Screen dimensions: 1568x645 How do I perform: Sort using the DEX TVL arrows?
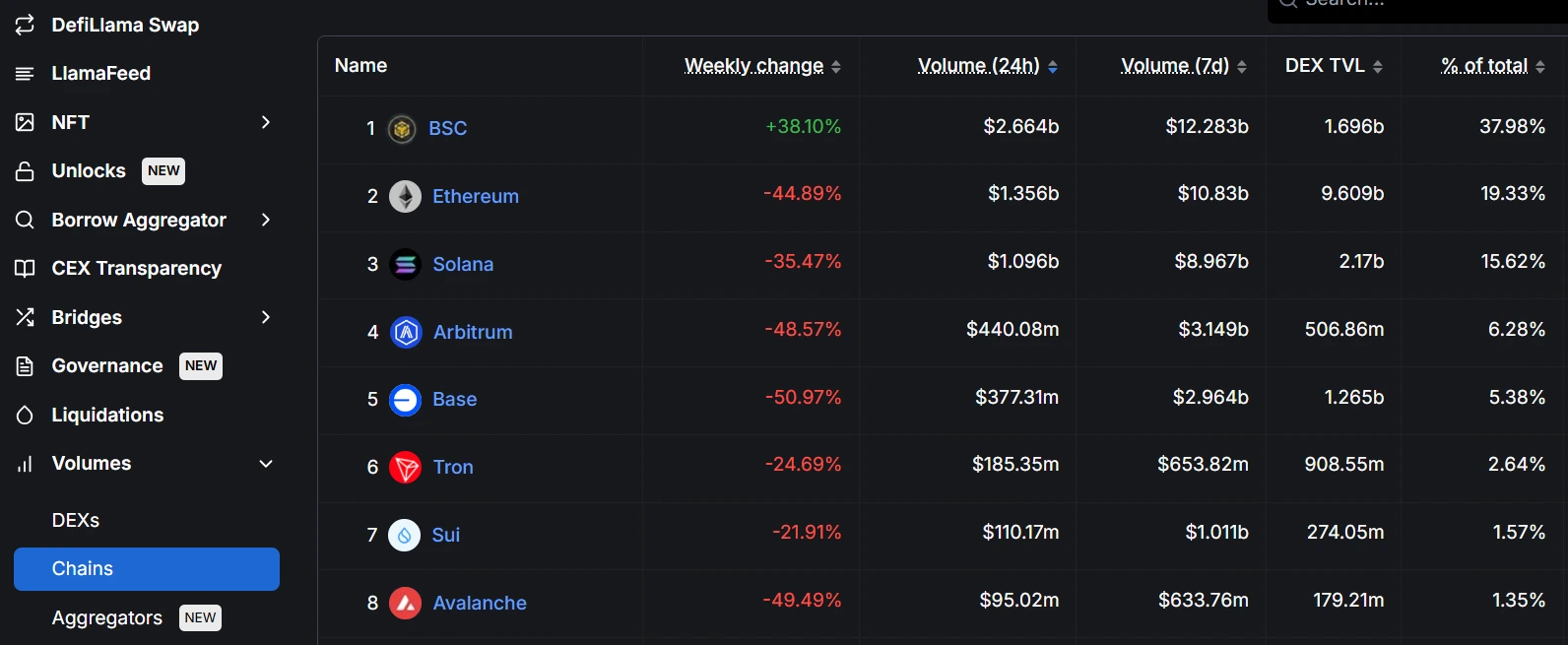(1378, 67)
